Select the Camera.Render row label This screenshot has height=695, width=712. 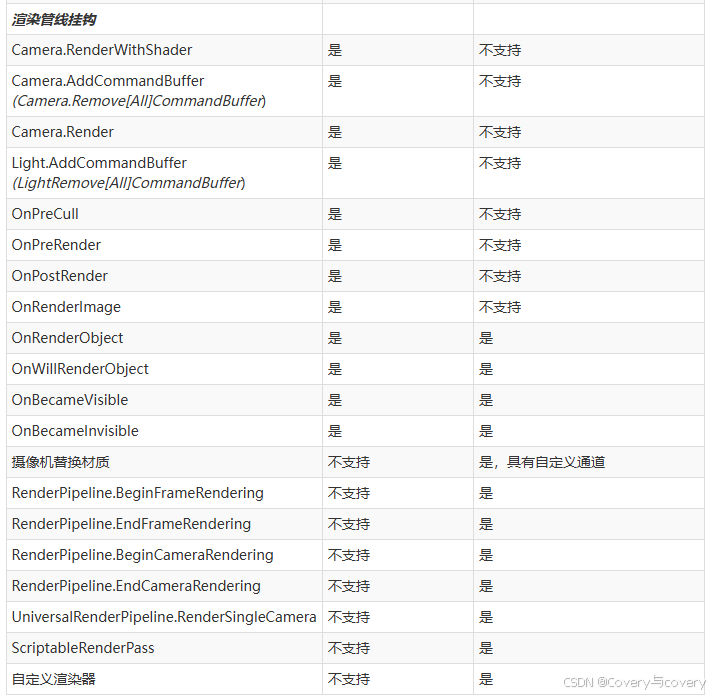pyautogui.click(x=63, y=132)
